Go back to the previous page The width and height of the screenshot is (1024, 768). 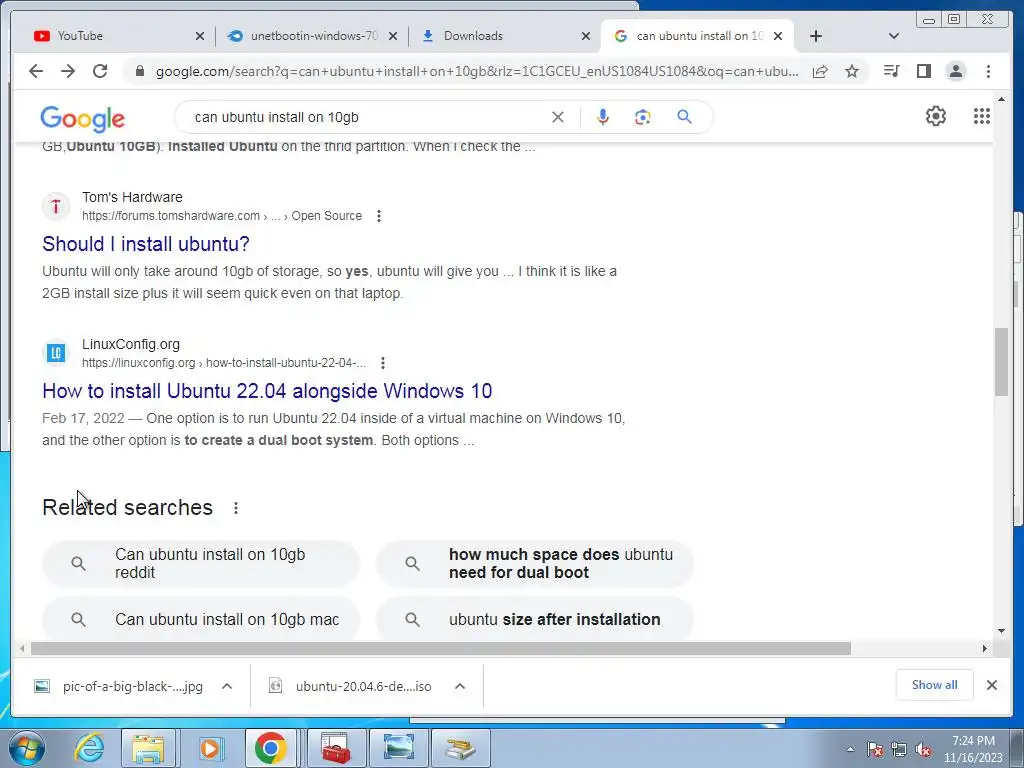tap(36, 71)
